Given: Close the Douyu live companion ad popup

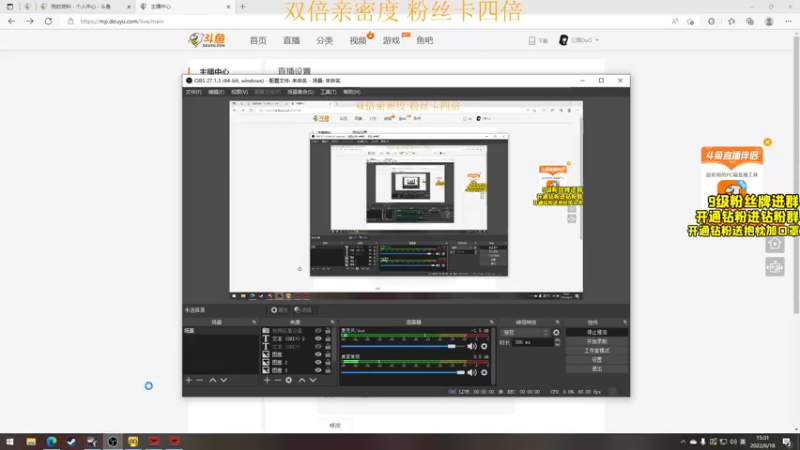Looking at the screenshot, I should (x=767, y=142).
